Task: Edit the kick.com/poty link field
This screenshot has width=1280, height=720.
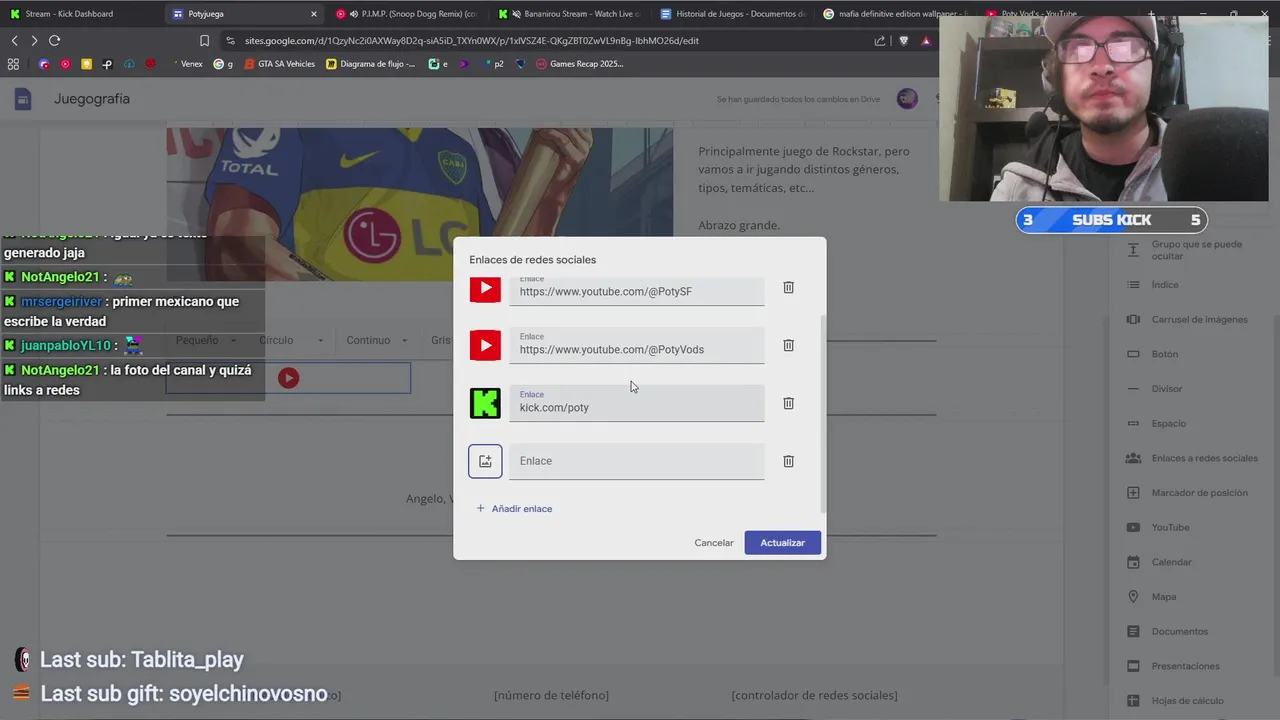Action: [x=637, y=403]
